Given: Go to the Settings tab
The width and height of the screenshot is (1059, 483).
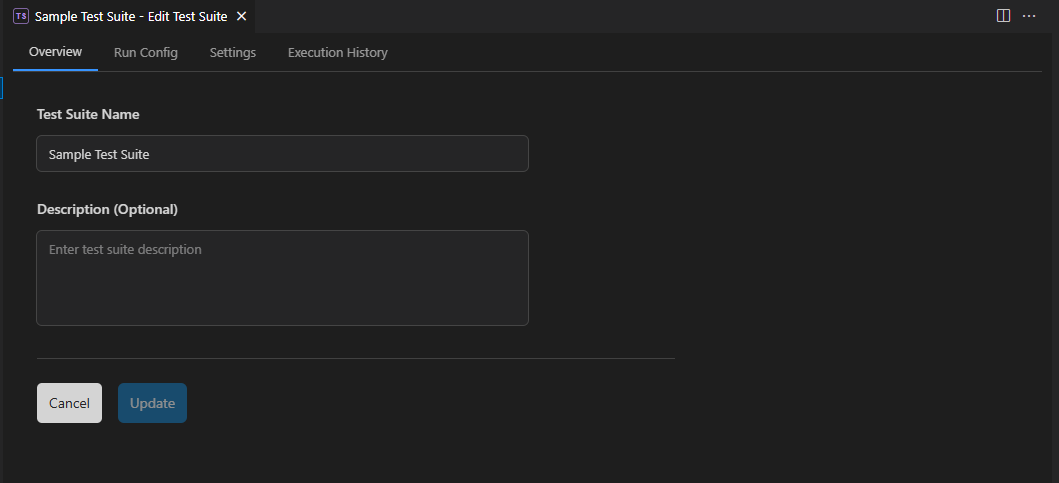Looking at the screenshot, I should 233,52.
